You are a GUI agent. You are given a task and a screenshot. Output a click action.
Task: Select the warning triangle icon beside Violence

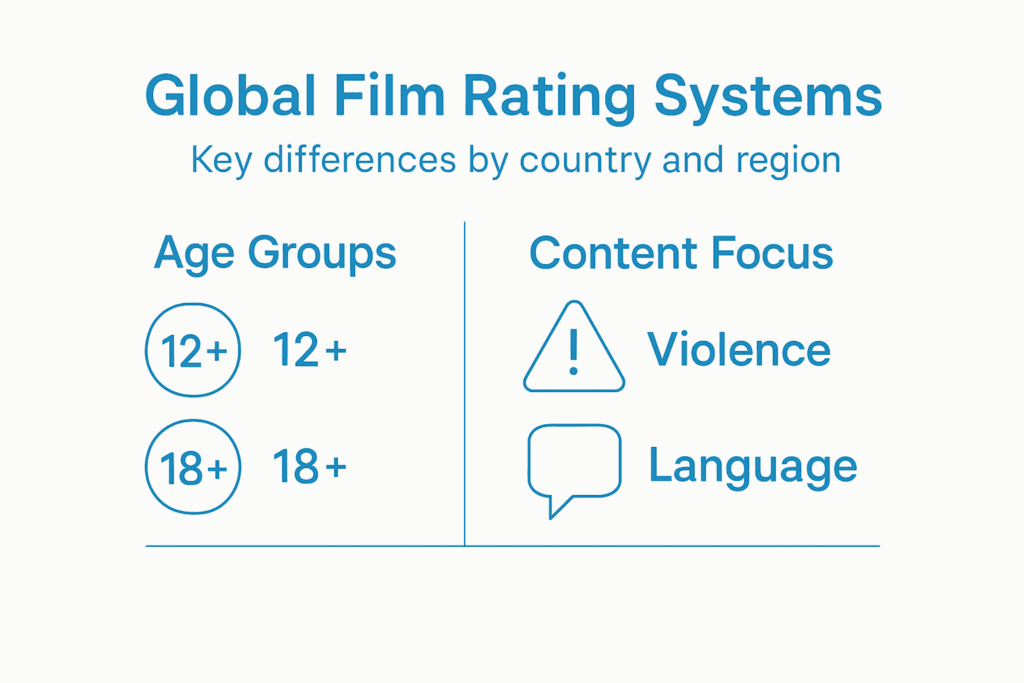[x=573, y=347]
